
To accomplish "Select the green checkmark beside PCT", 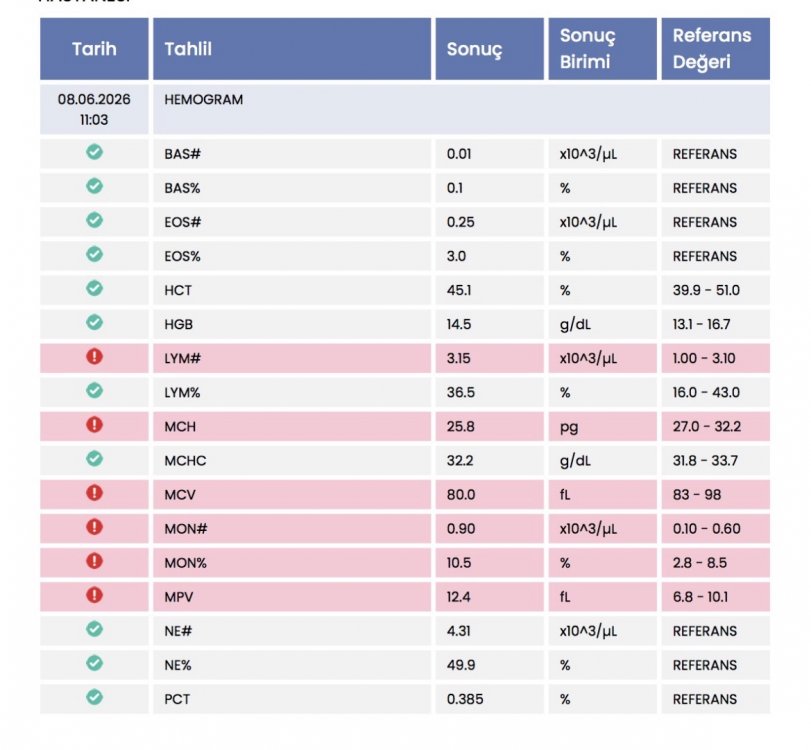I will pos(94,697).
